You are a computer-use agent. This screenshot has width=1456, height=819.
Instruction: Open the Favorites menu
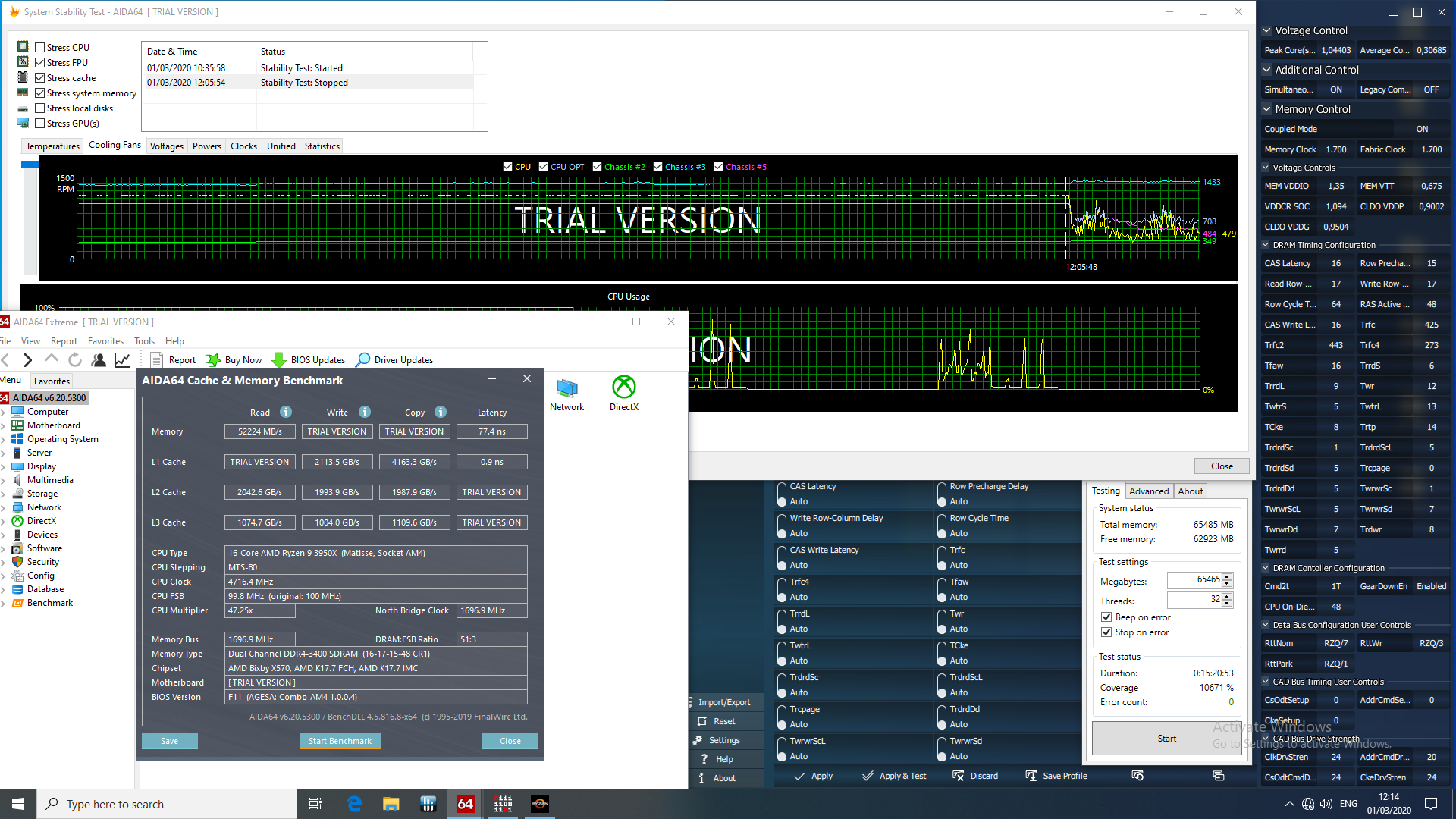[x=105, y=341]
